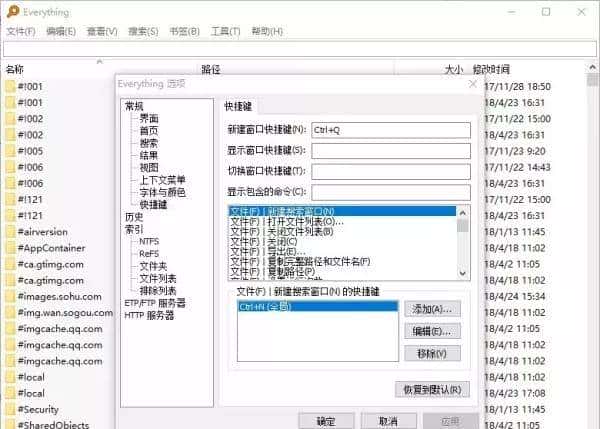Select command 文件(F) | 关闭文件列表(B)
Screen dimensions: 600x429
(342, 232)
